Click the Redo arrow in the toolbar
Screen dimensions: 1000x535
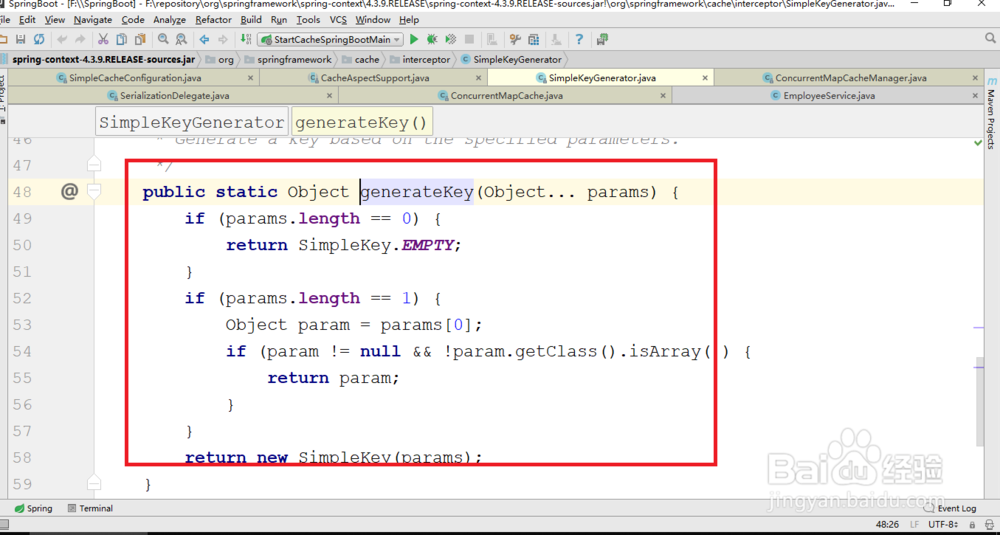[x=80, y=40]
